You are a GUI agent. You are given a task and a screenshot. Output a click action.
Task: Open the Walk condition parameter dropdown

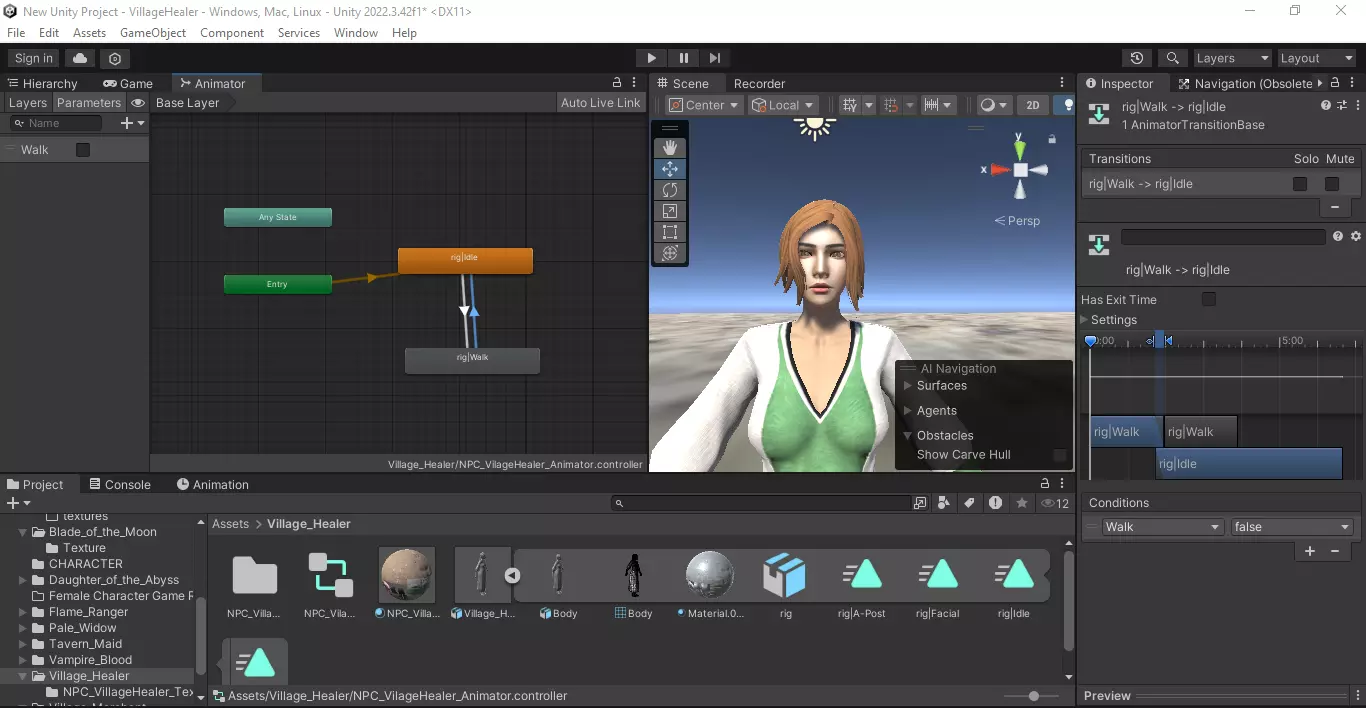pos(1162,527)
